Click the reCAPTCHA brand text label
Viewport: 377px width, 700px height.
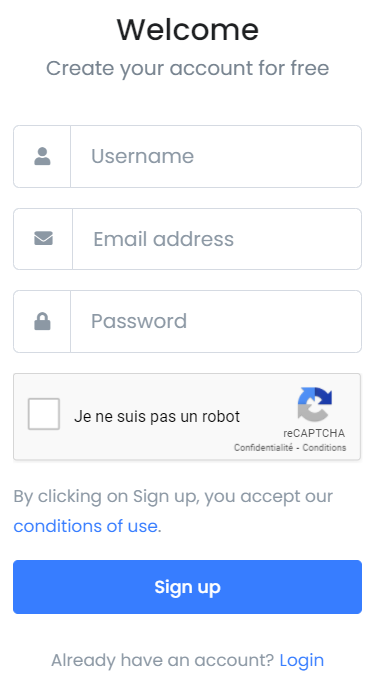pos(314,433)
